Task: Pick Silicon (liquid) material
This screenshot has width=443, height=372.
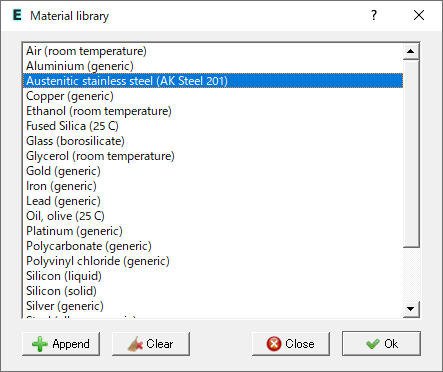Action: tap(213, 276)
